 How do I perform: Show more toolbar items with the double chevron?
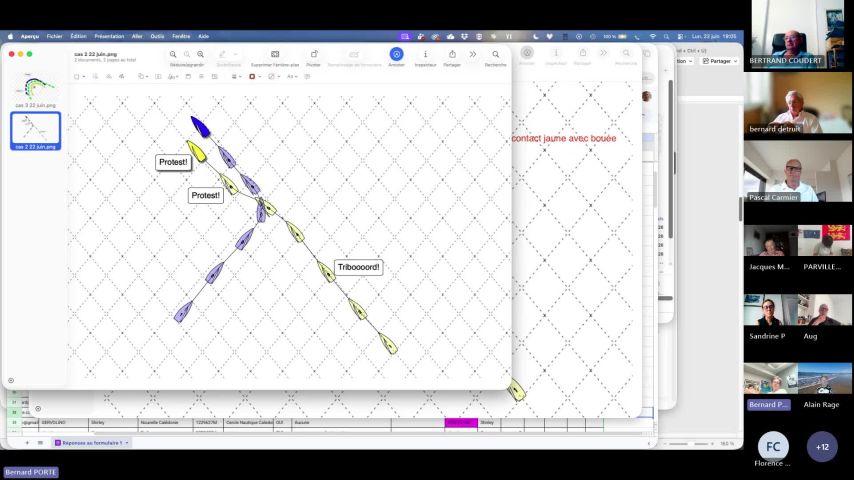click(473, 54)
